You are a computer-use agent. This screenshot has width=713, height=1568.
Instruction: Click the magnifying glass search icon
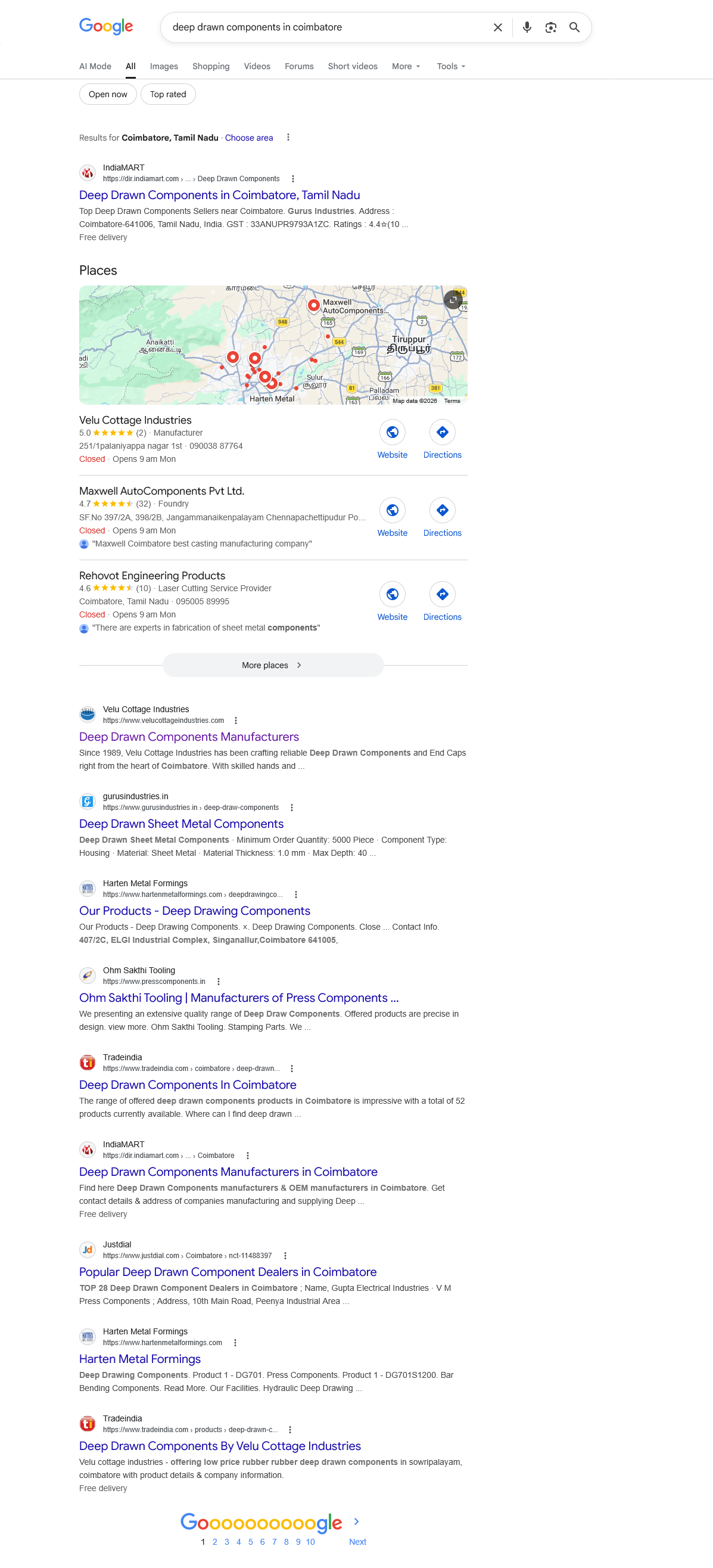pyautogui.click(x=574, y=27)
